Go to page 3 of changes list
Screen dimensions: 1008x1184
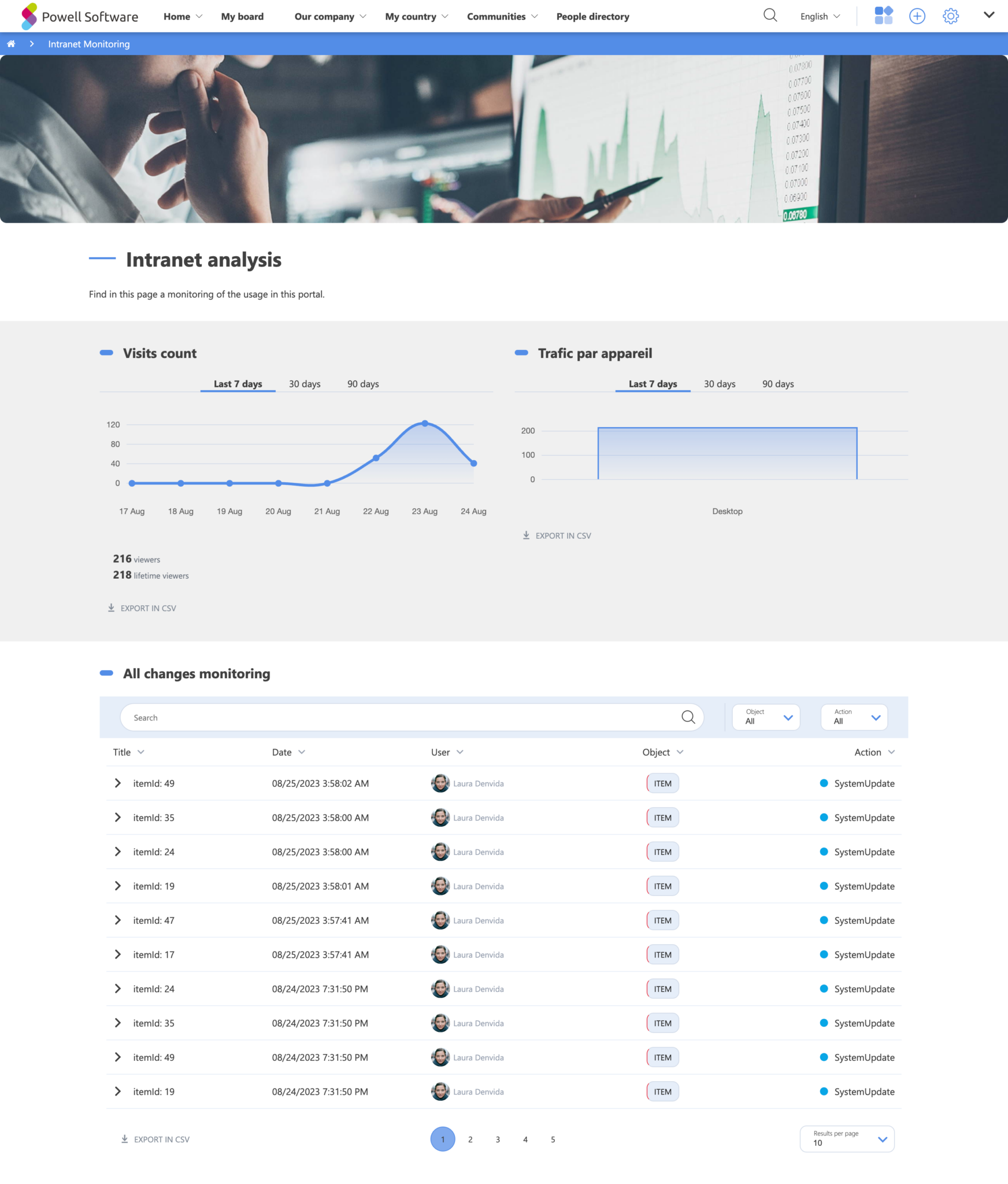(x=498, y=1139)
